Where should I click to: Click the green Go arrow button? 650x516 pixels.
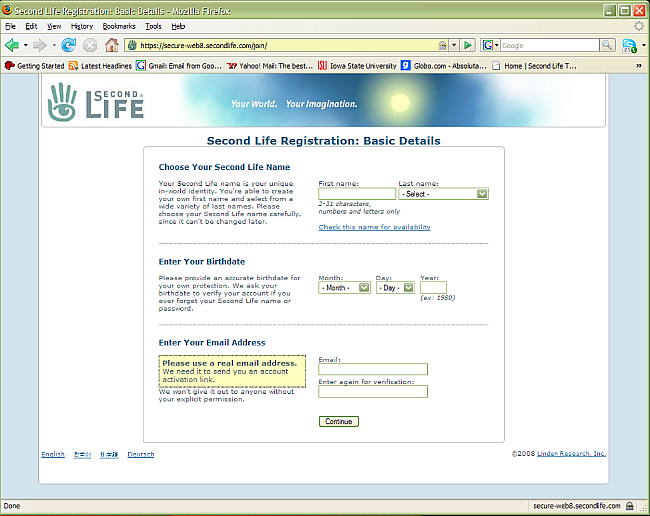tap(468, 45)
